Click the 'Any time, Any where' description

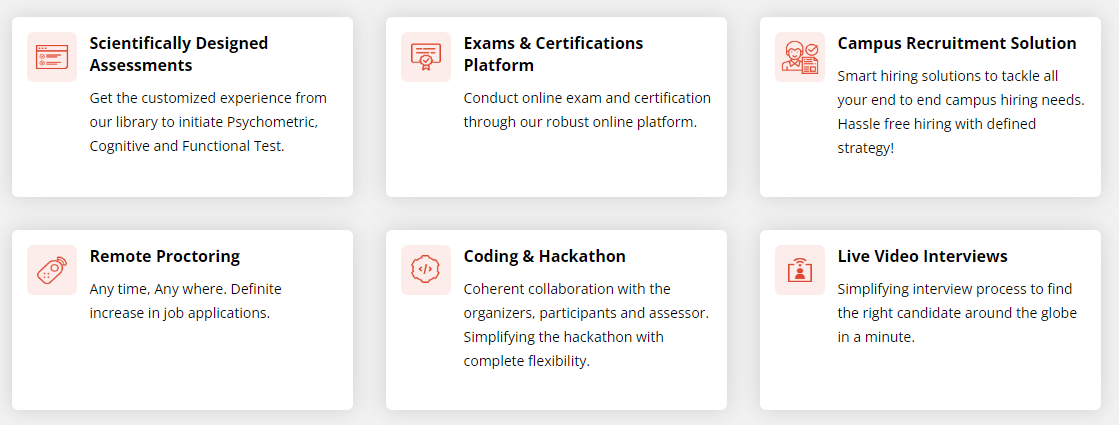[x=186, y=301]
